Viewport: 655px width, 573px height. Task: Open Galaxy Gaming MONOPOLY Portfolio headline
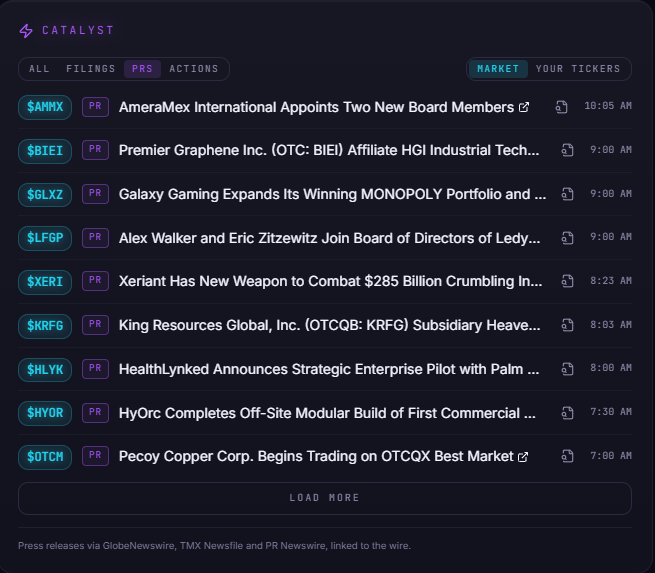point(332,194)
